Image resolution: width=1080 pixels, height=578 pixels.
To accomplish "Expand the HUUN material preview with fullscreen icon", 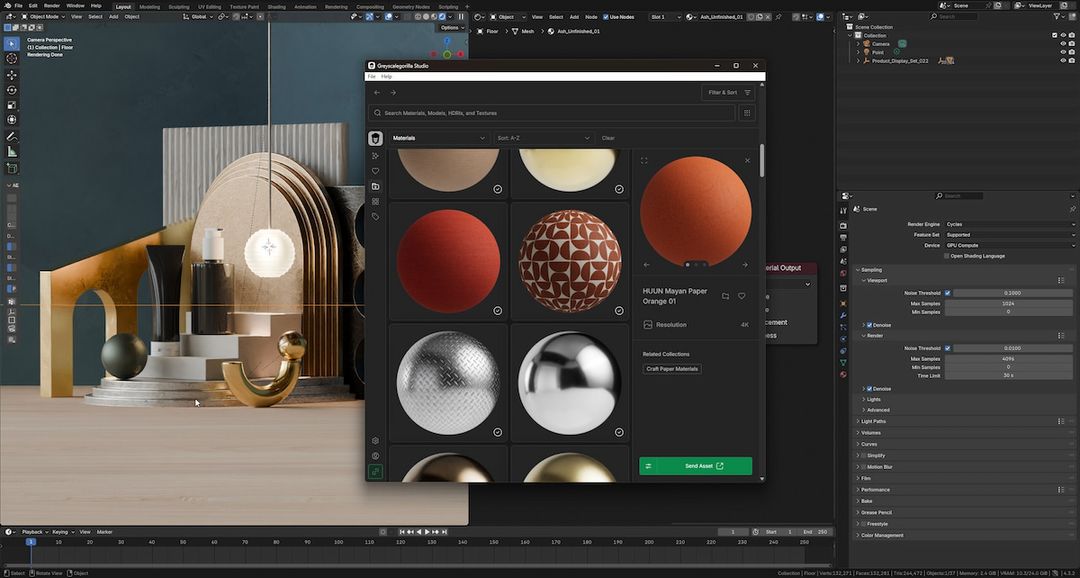I will 644,160.
